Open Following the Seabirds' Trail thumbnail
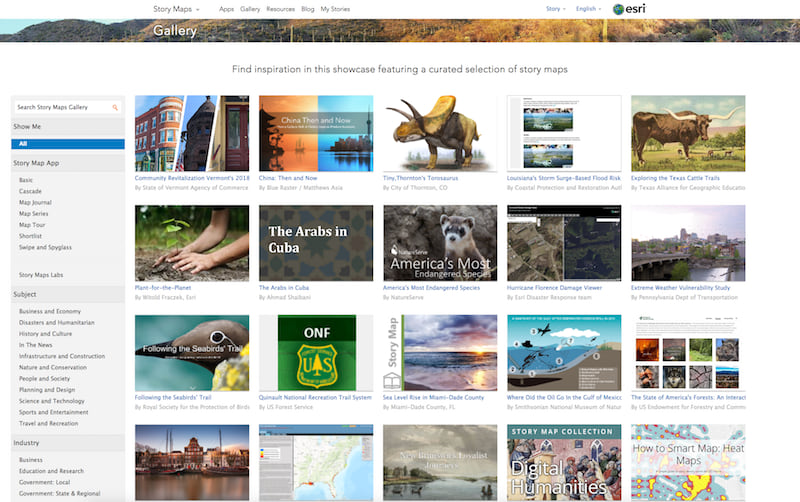 pos(192,353)
